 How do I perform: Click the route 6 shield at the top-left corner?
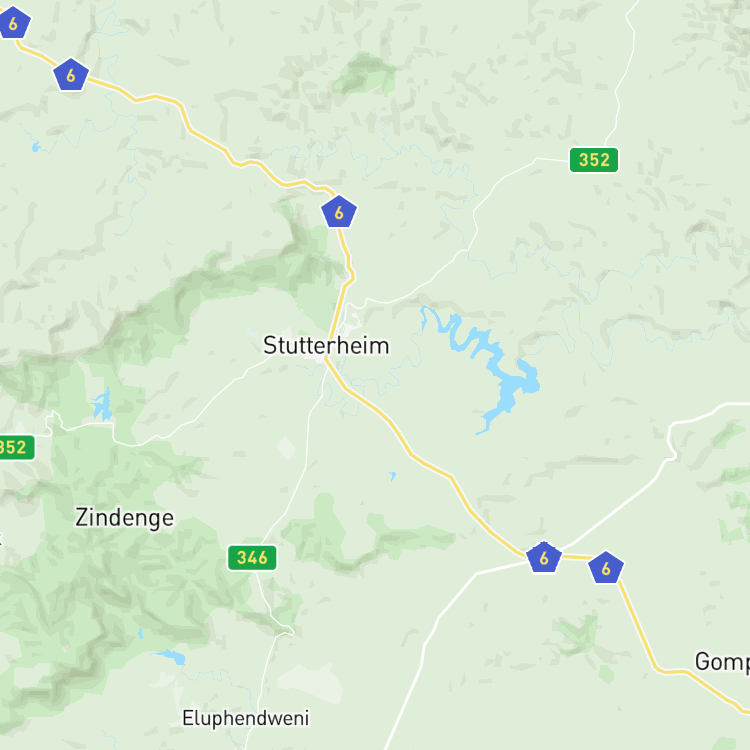[13, 22]
